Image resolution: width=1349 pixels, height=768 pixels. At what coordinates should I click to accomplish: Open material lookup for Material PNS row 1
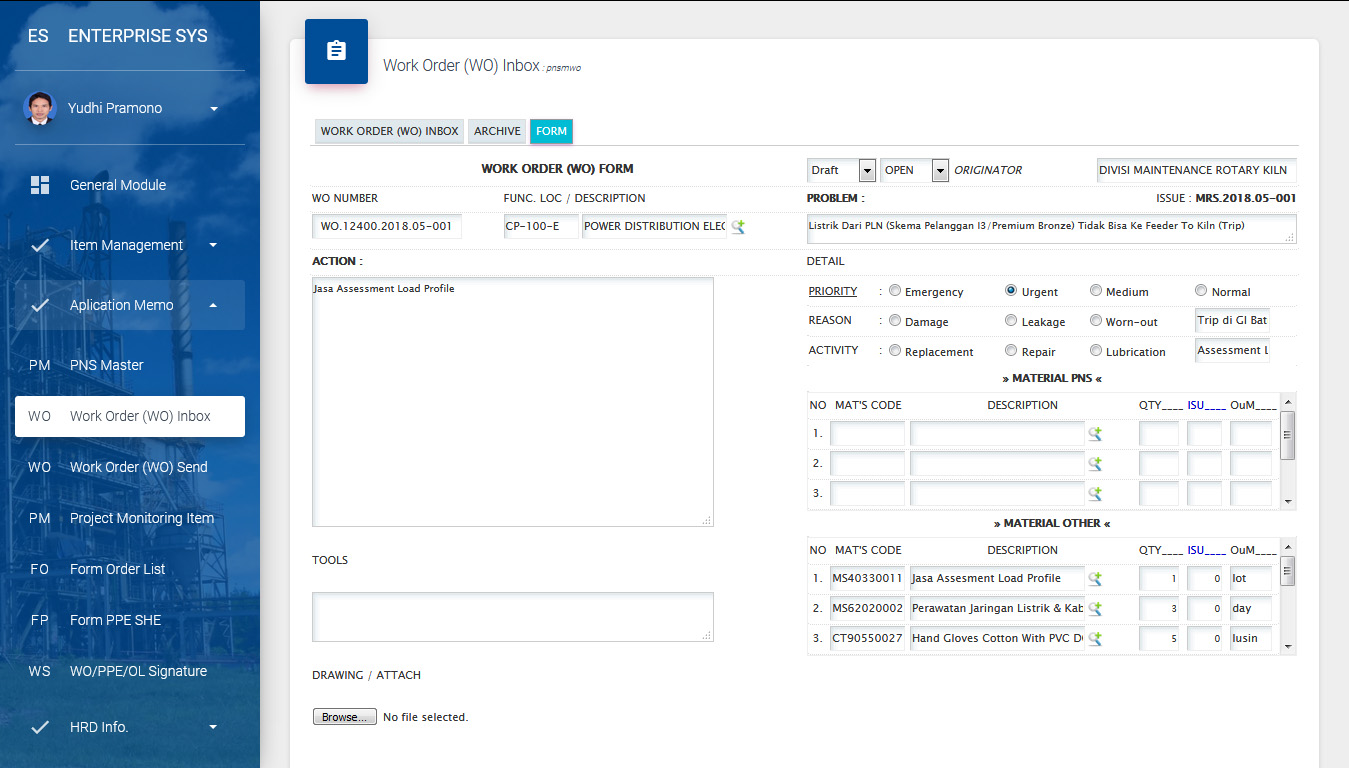coord(1095,434)
